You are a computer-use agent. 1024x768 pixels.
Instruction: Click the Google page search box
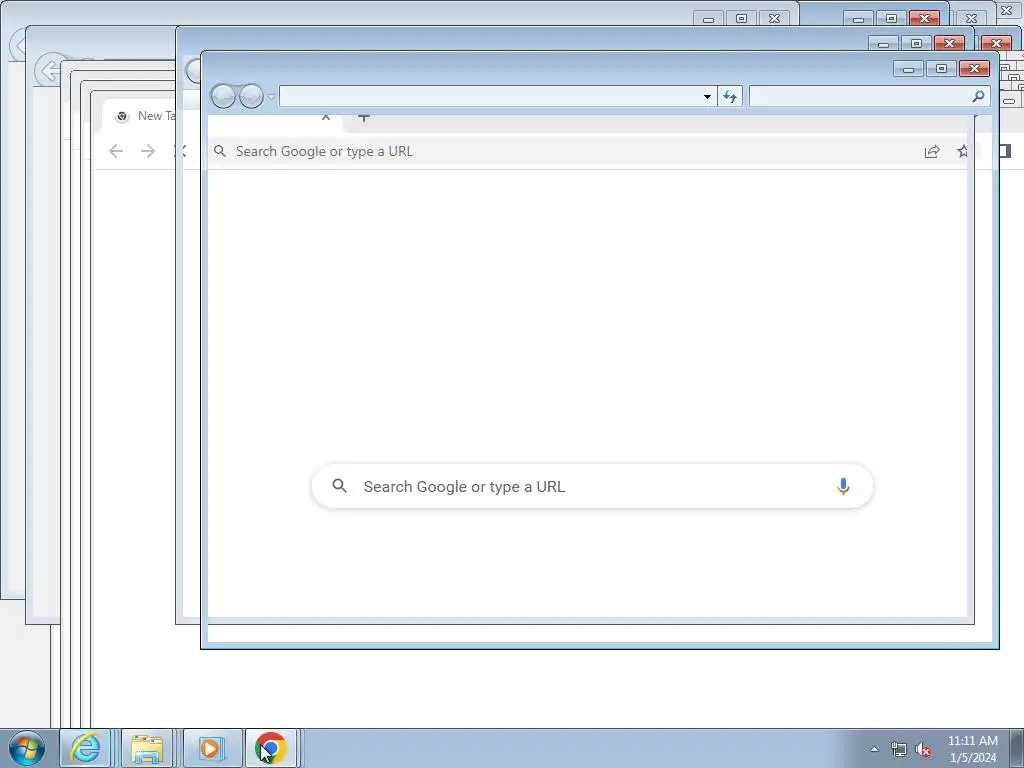[x=592, y=487]
